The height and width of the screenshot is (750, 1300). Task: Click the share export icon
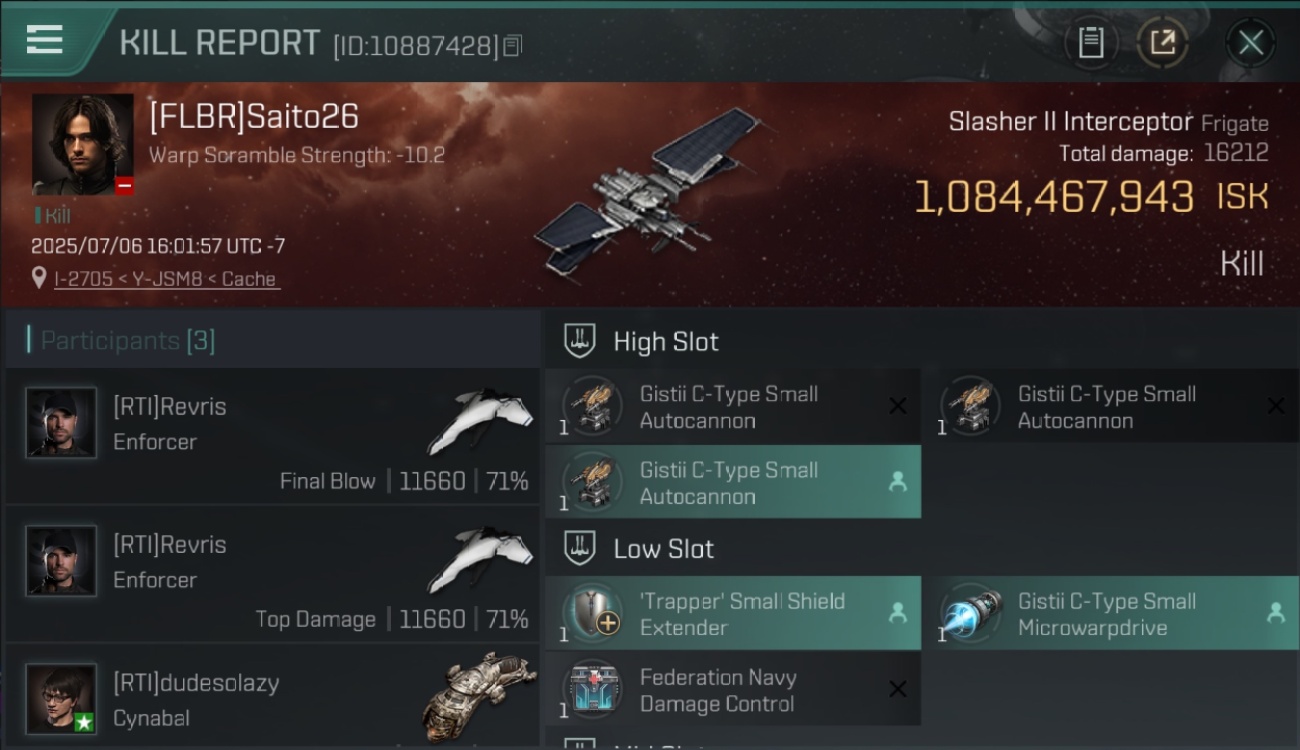click(x=1162, y=43)
